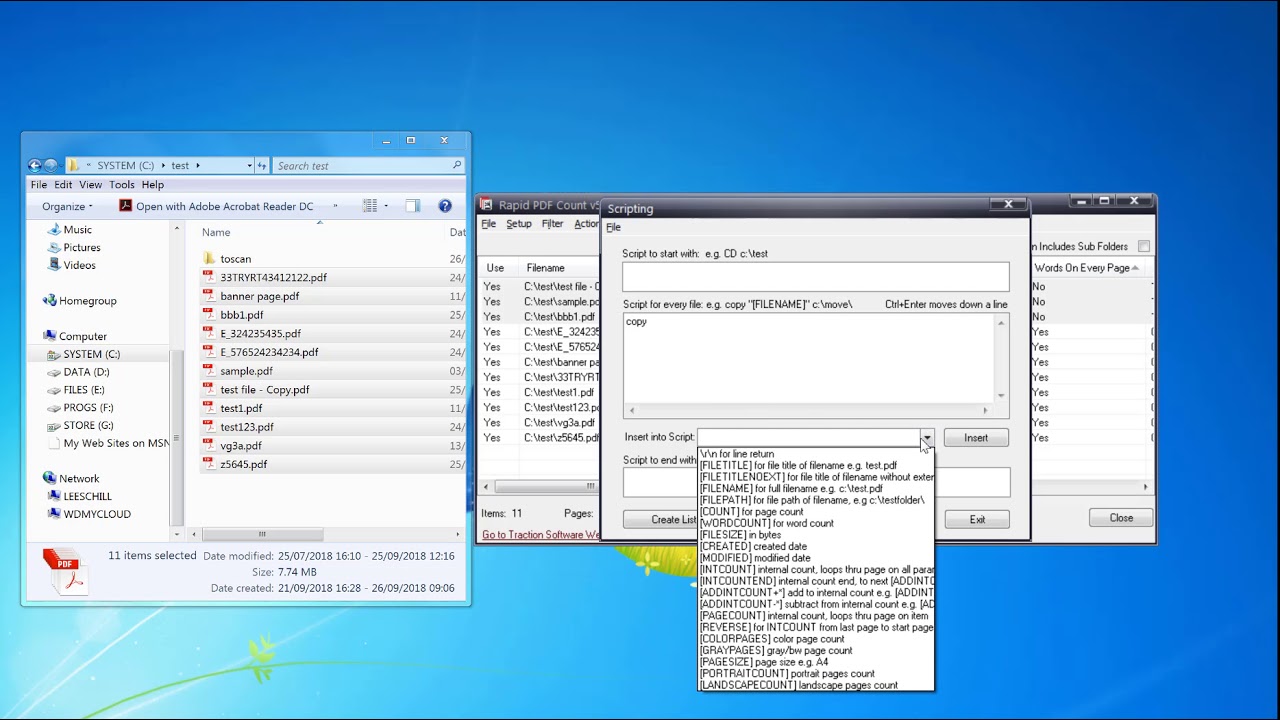Click the Name column header in Explorer
The image size is (1280, 720).
point(216,232)
